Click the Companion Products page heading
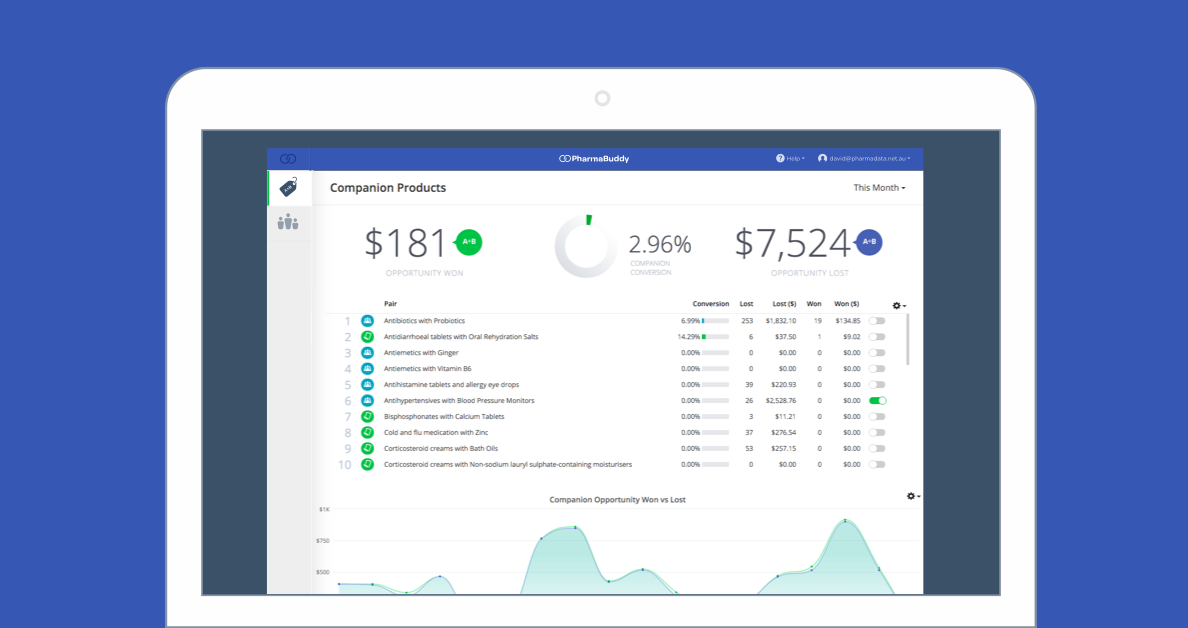1188x628 pixels. click(388, 188)
